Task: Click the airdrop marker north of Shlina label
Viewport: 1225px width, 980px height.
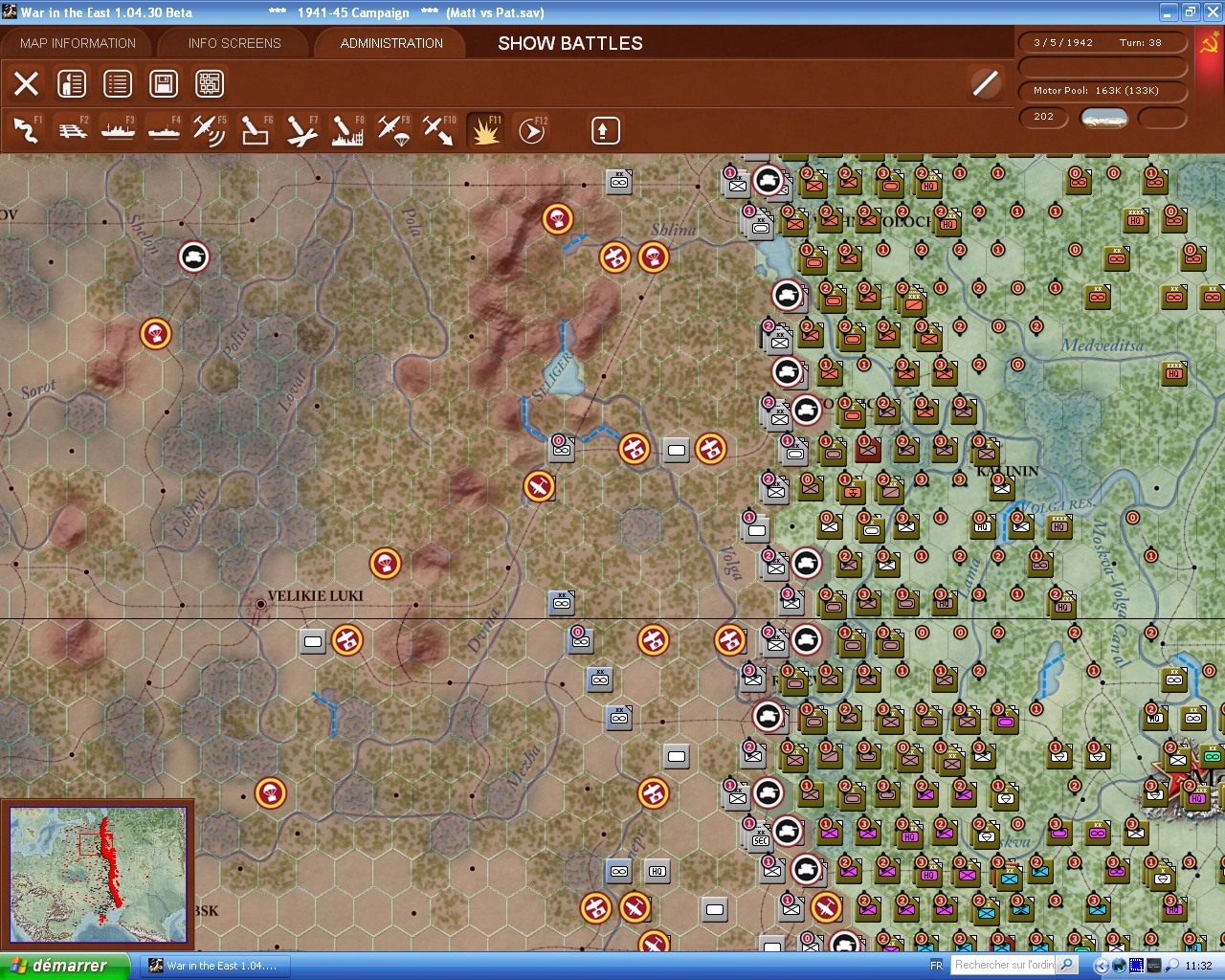Action: click(558, 218)
